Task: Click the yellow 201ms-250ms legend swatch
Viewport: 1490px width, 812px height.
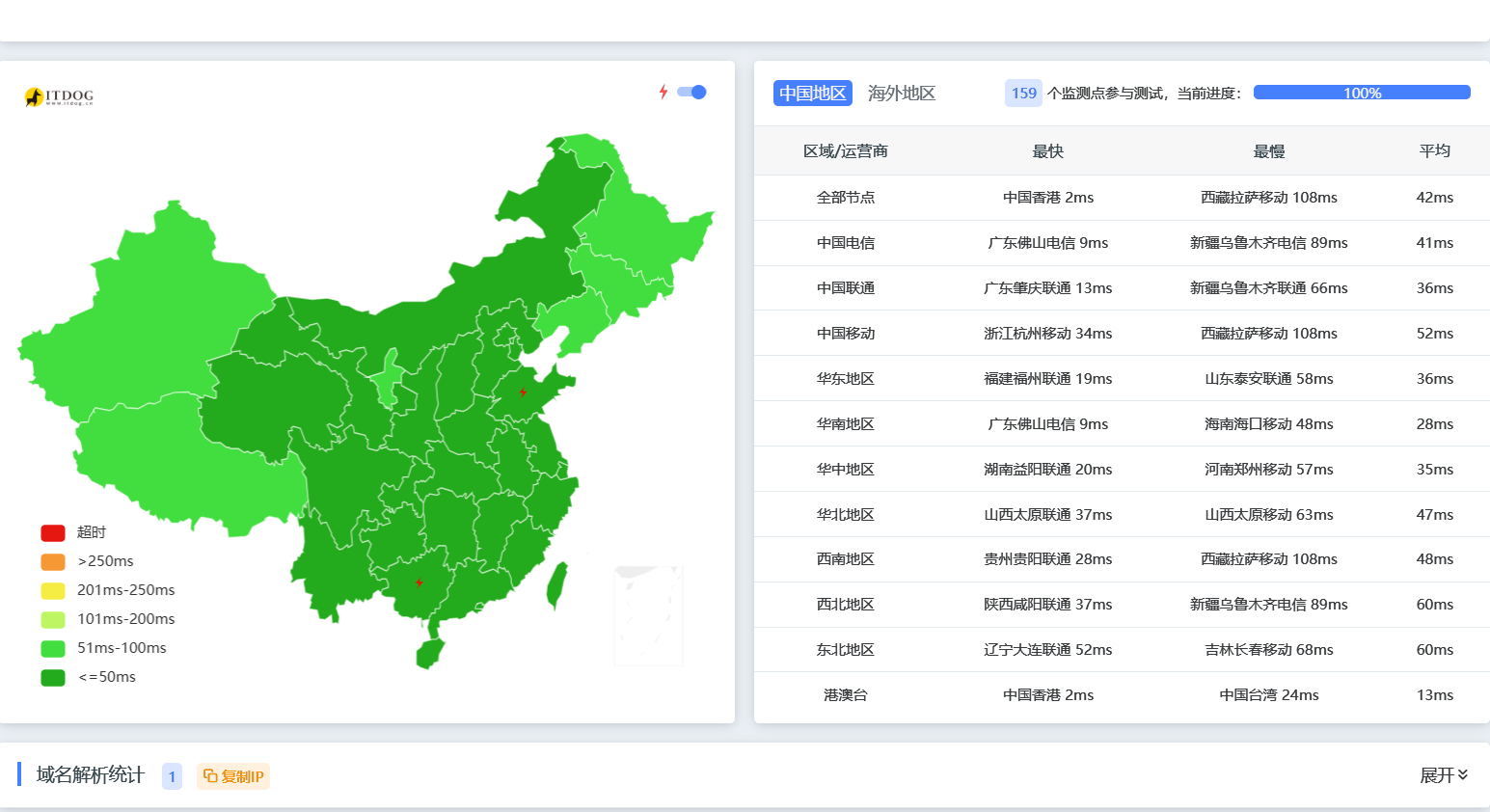Action: coord(53,591)
